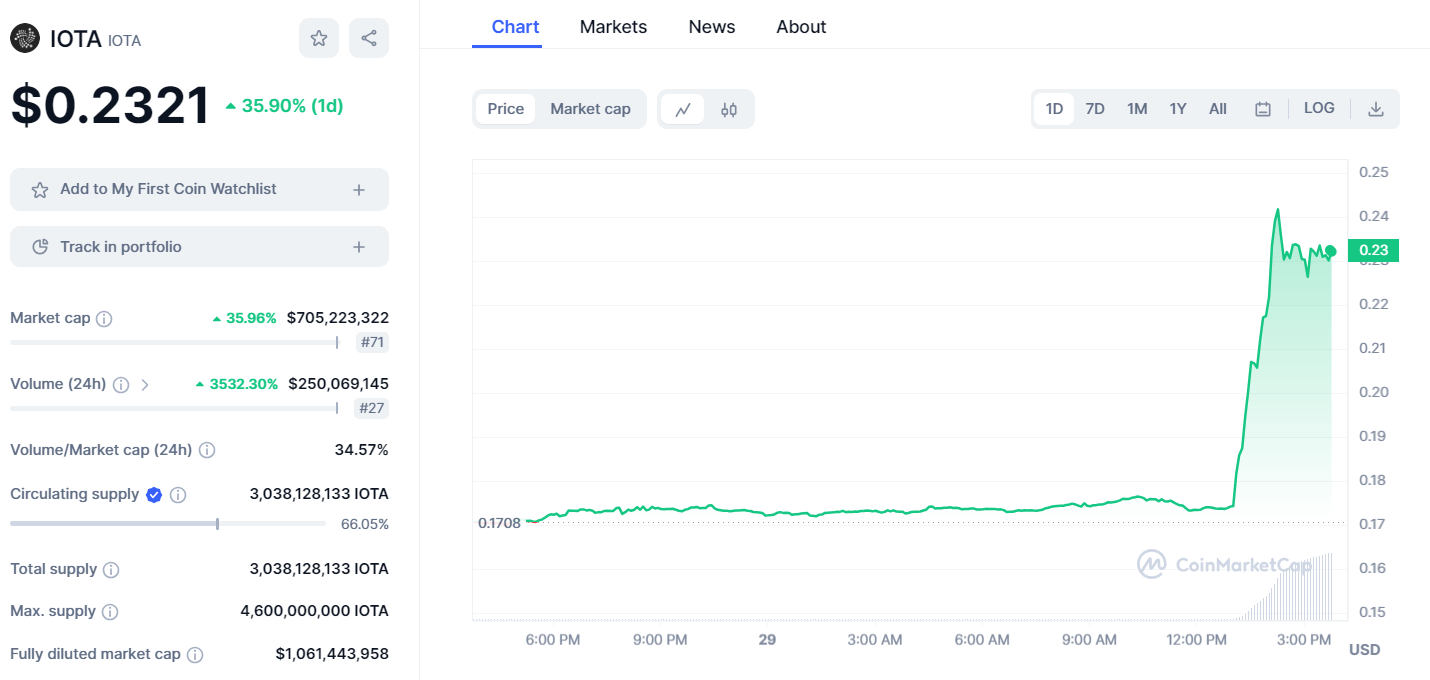The height and width of the screenshot is (680, 1430).
Task: Show info for Volume/Market cap (24h)
Action: coord(207,450)
